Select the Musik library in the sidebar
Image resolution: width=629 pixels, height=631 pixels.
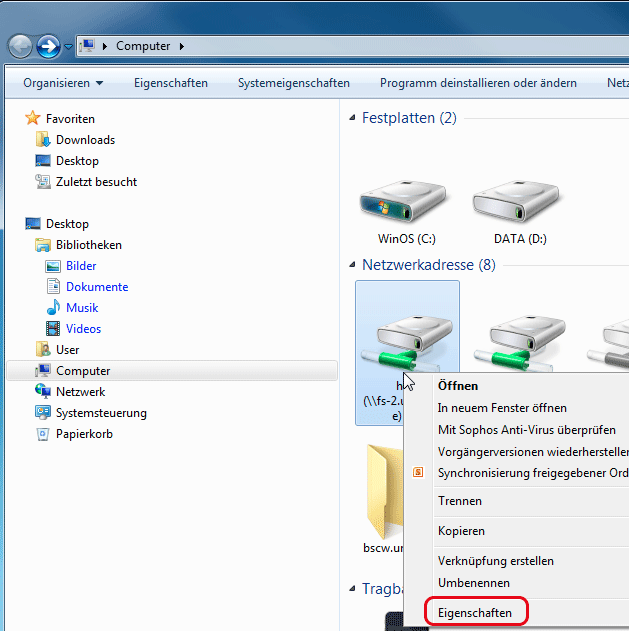82,308
